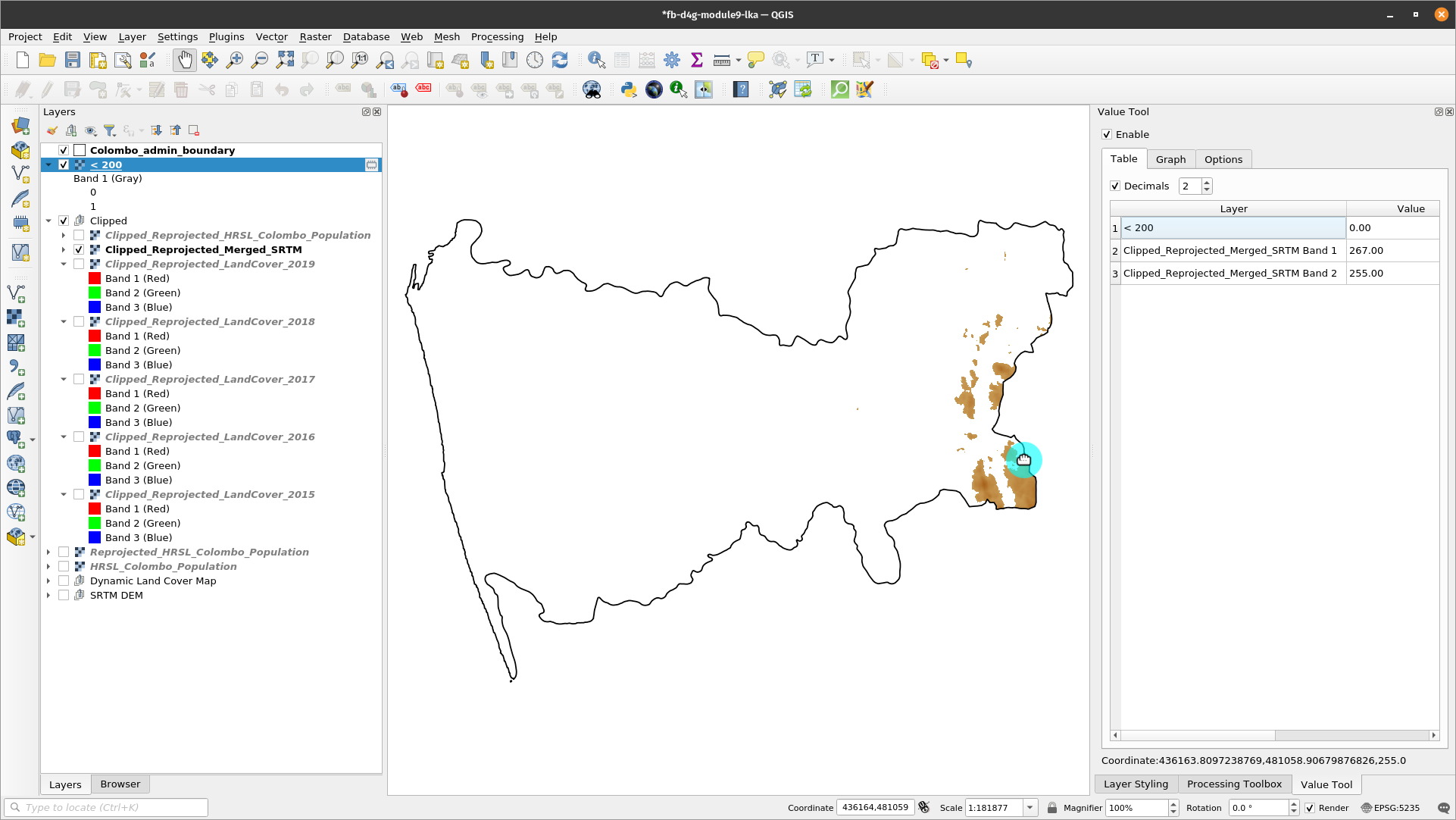
Task: Expand Reprojected_HRSL_Colombo_Population layer
Action: [48, 552]
